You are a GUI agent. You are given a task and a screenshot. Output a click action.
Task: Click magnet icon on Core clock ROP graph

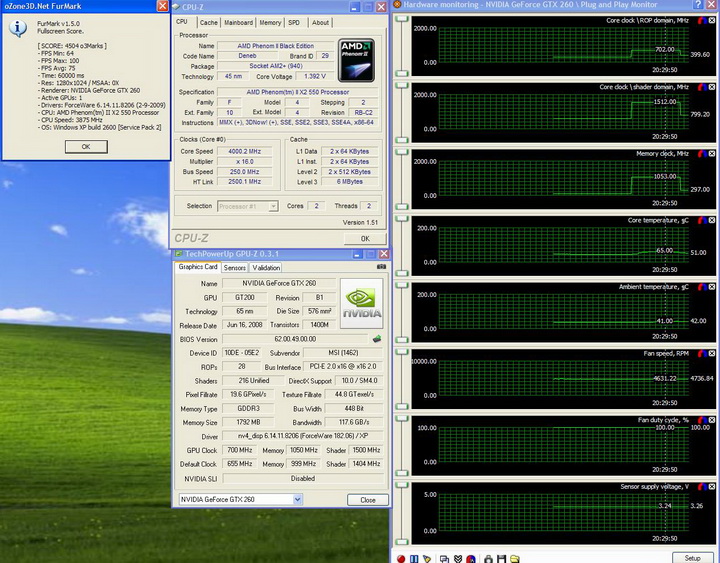point(700,20)
